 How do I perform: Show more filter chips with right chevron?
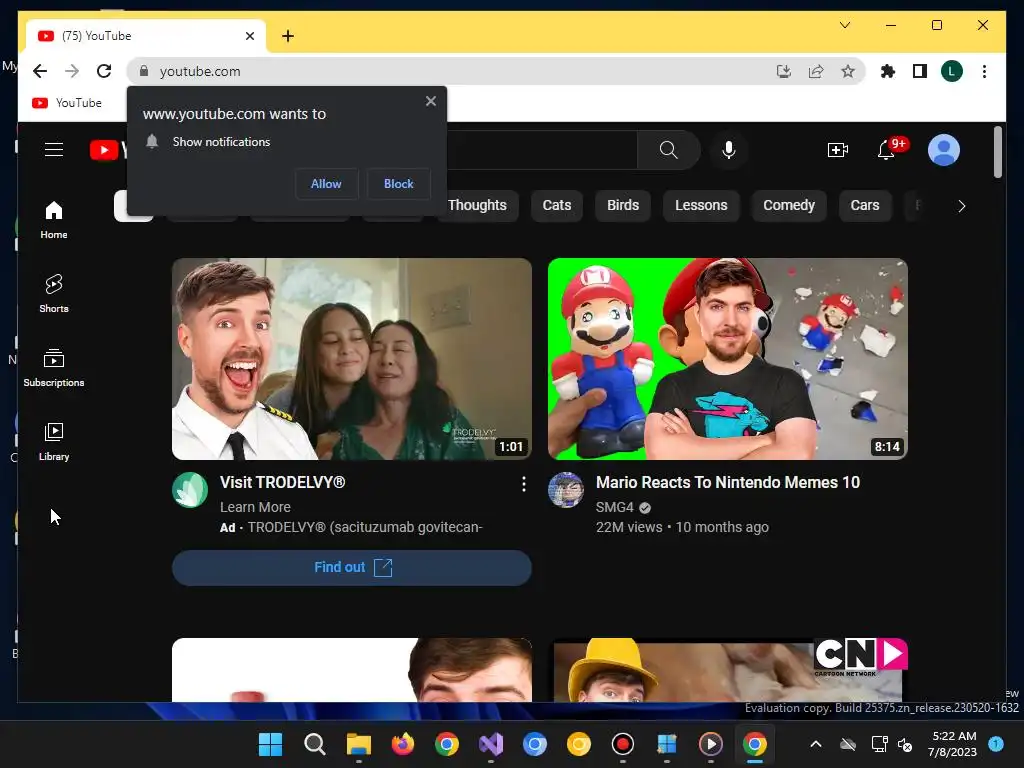[x=961, y=206]
